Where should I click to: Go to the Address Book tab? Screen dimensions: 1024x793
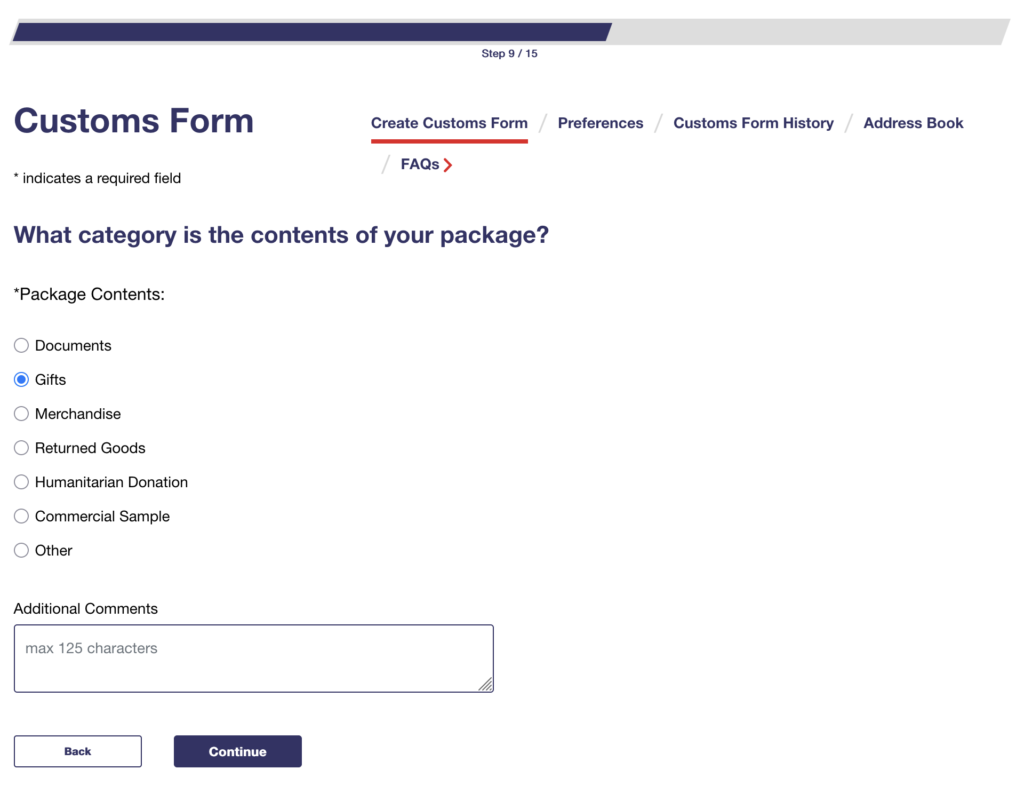click(x=913, y=123)
